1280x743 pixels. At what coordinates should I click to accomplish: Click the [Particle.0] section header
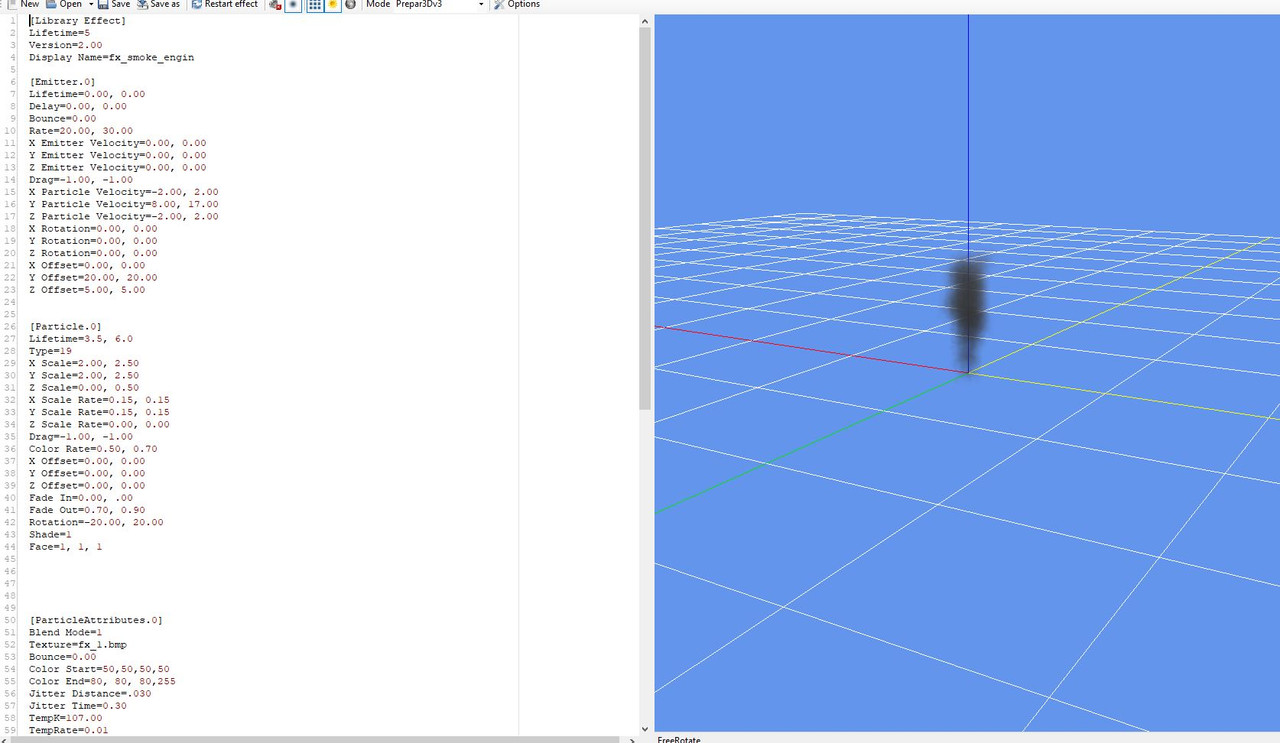65,327
